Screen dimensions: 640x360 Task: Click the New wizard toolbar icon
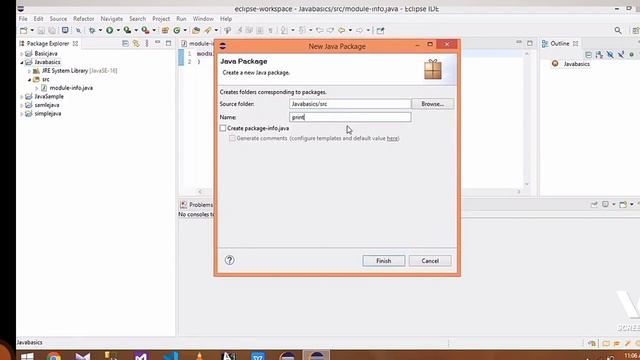pyautogui.click(x=24, y=30)
